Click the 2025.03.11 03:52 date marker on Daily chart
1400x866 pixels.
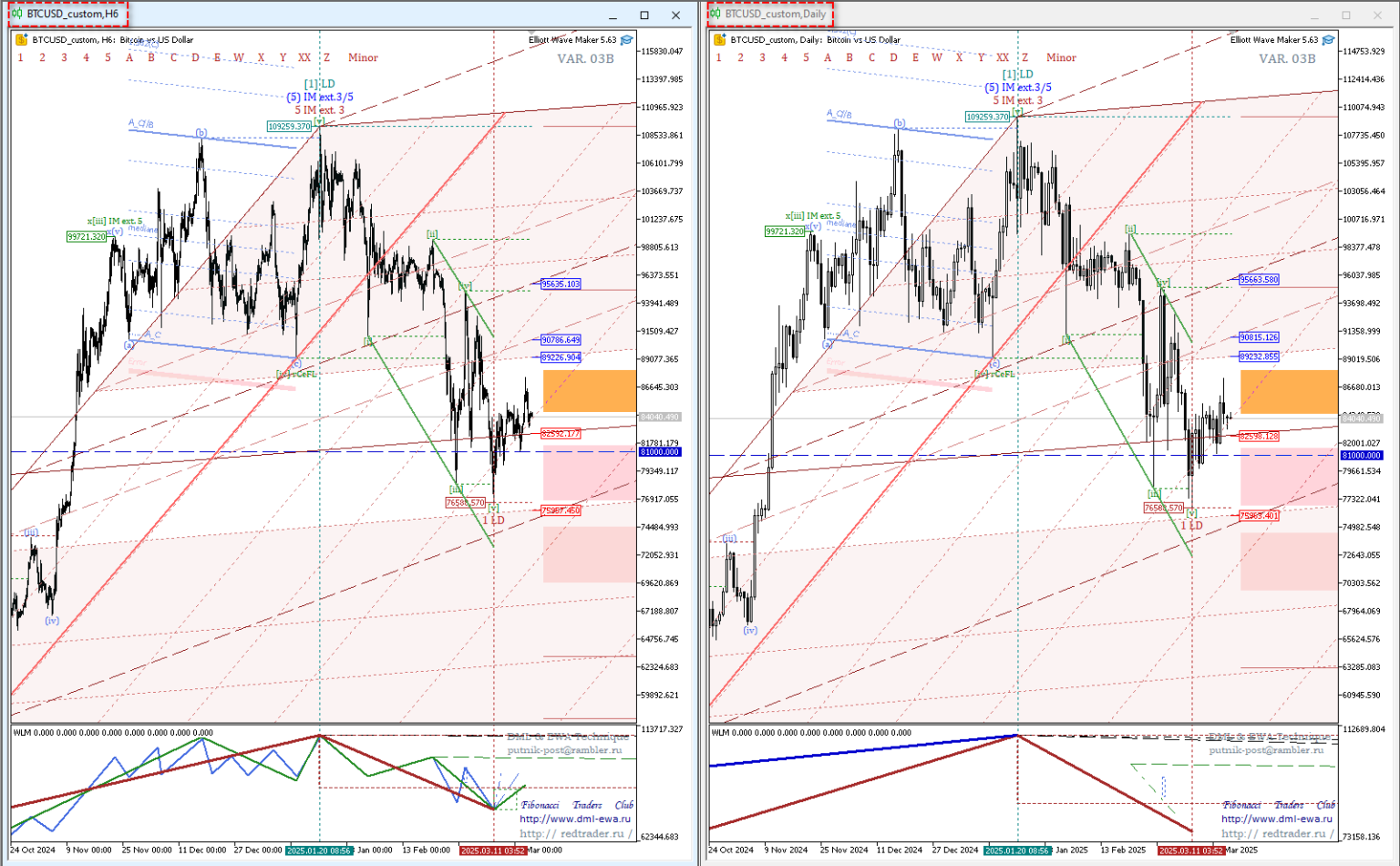point(1190,851)
